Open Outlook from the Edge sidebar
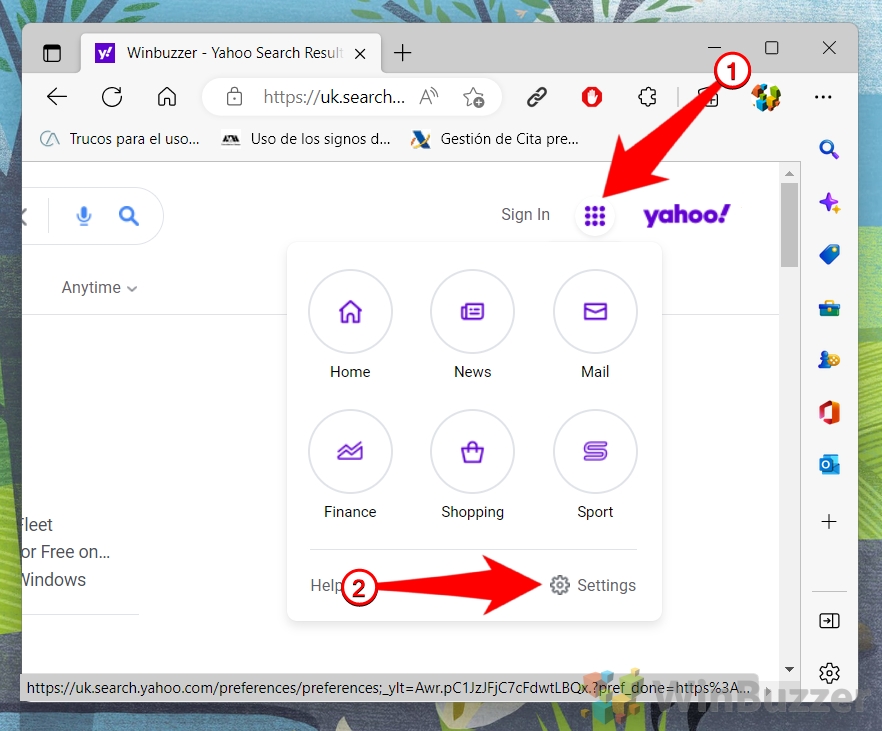Image resolution: width=882 pixels, height=731 pixels. click(x=829, y=464)
